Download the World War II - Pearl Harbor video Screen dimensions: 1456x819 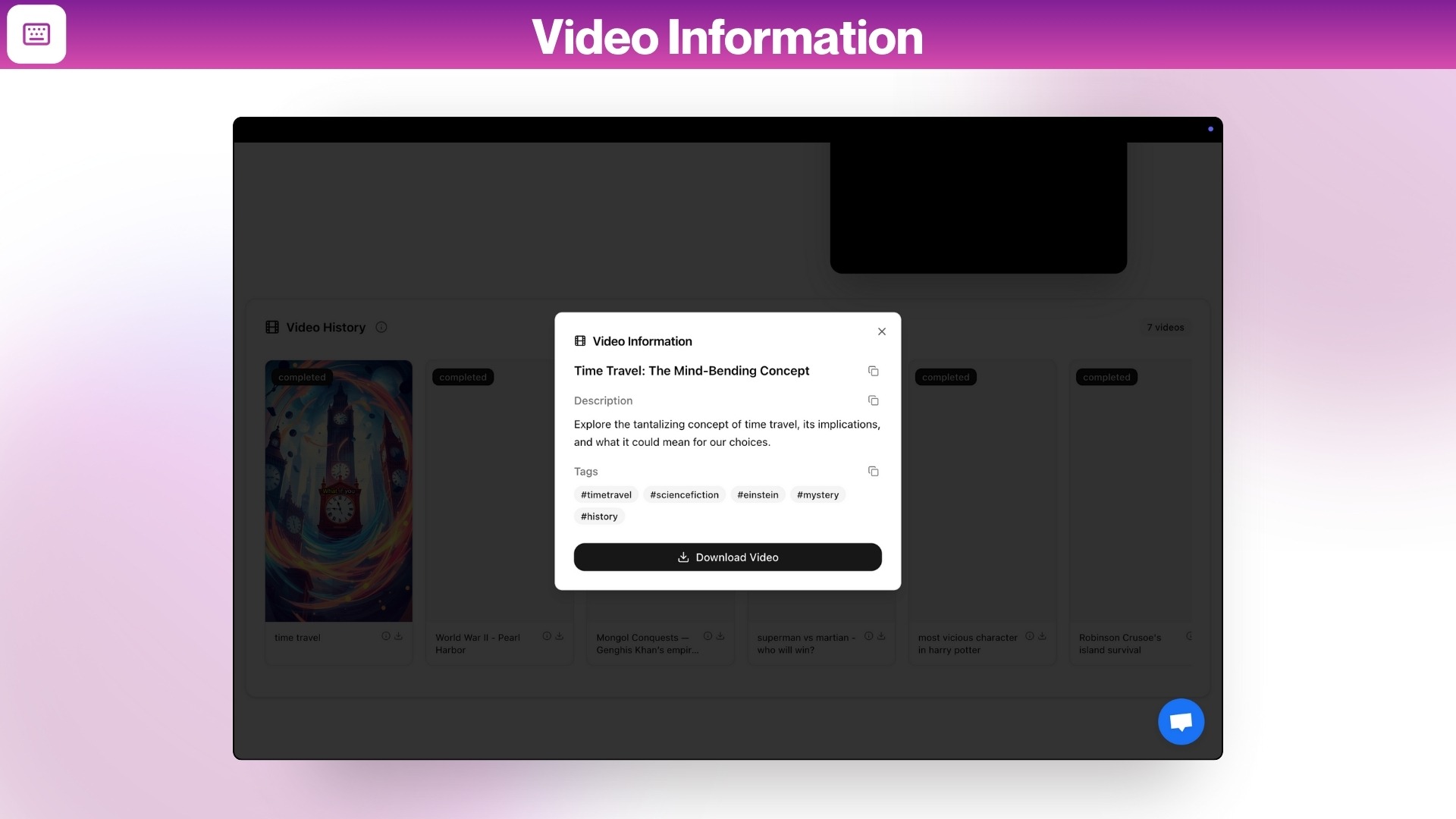558,636
